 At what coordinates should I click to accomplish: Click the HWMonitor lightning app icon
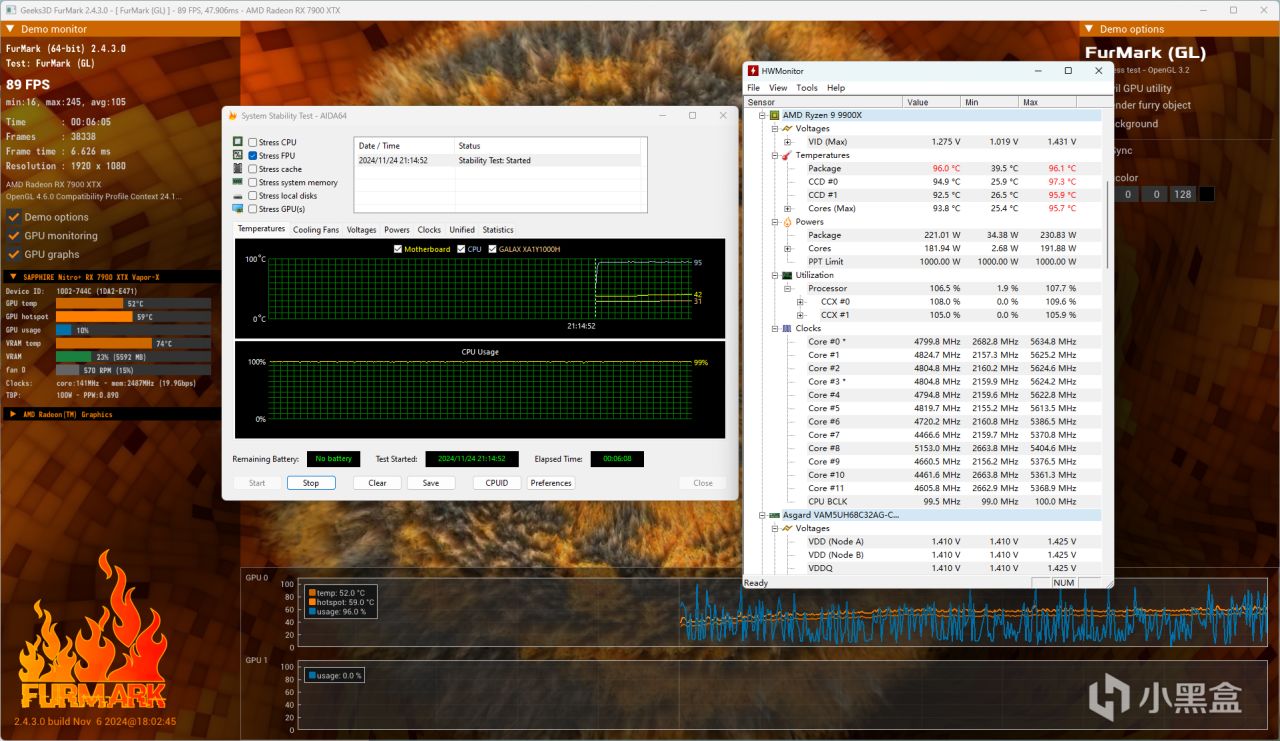click(x=753, y=71)
